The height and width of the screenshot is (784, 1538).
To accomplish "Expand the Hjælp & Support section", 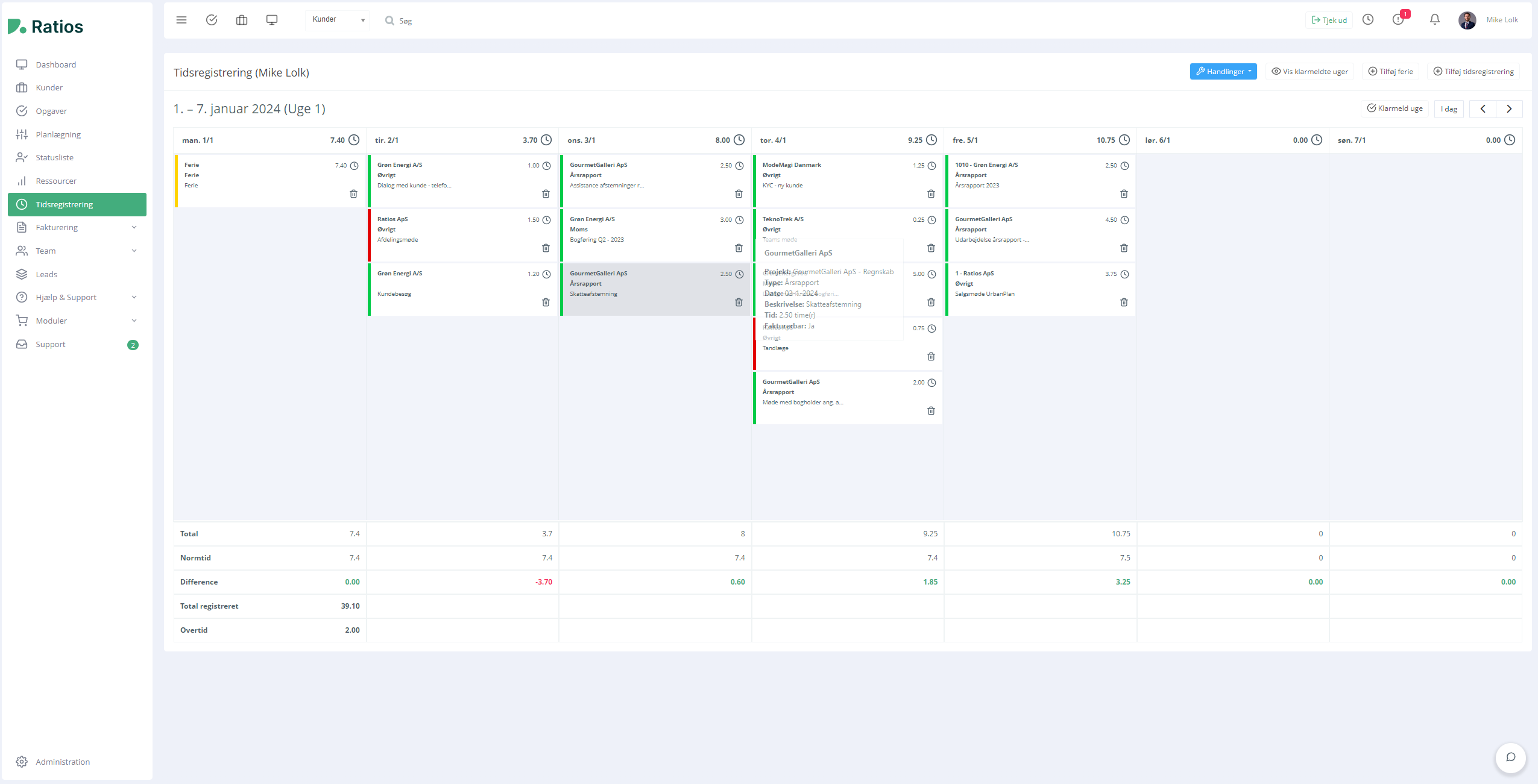I will 77,297.
